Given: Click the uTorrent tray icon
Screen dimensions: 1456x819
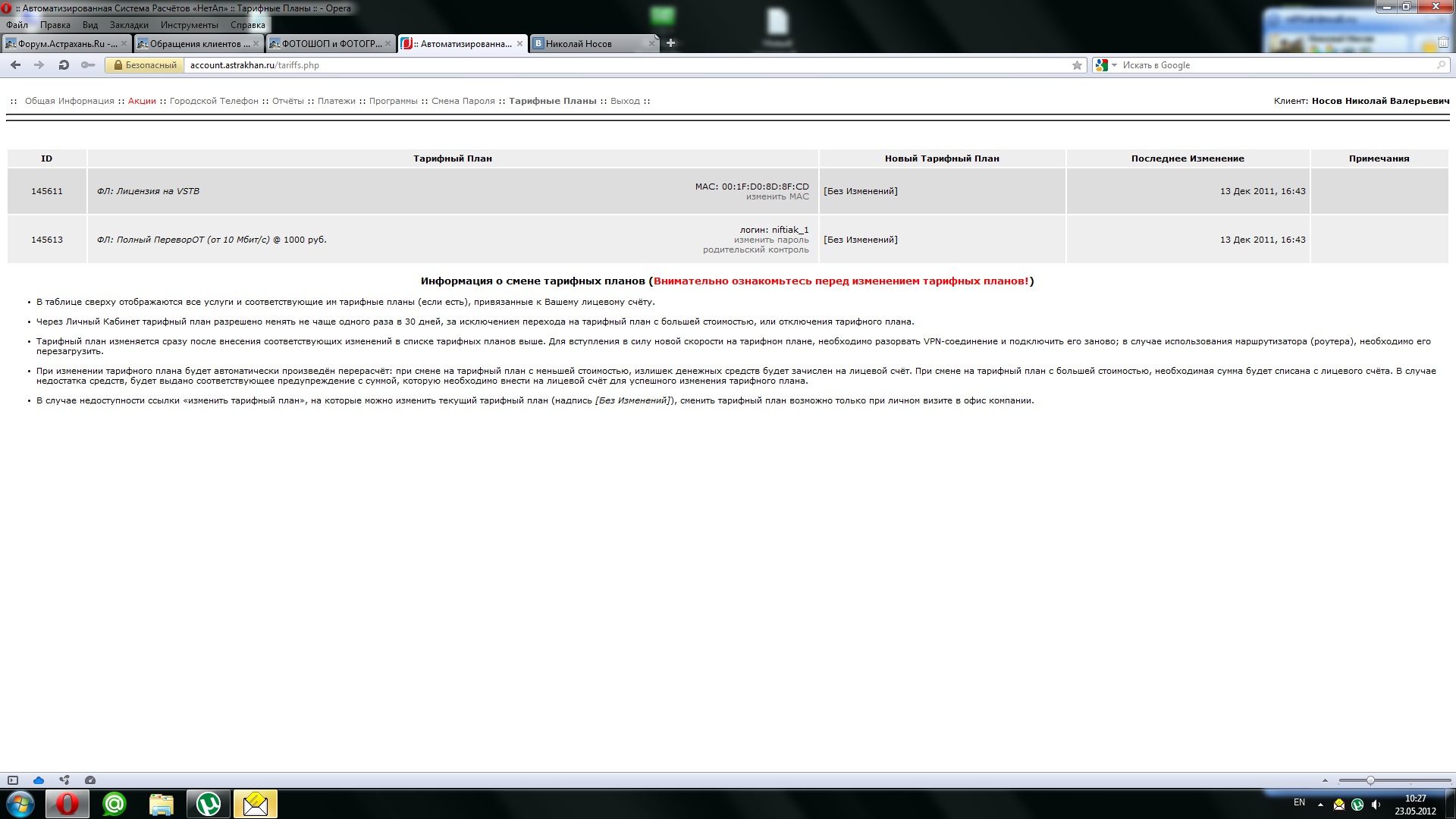Looking at the screenshot, I should click(1357, 805).
